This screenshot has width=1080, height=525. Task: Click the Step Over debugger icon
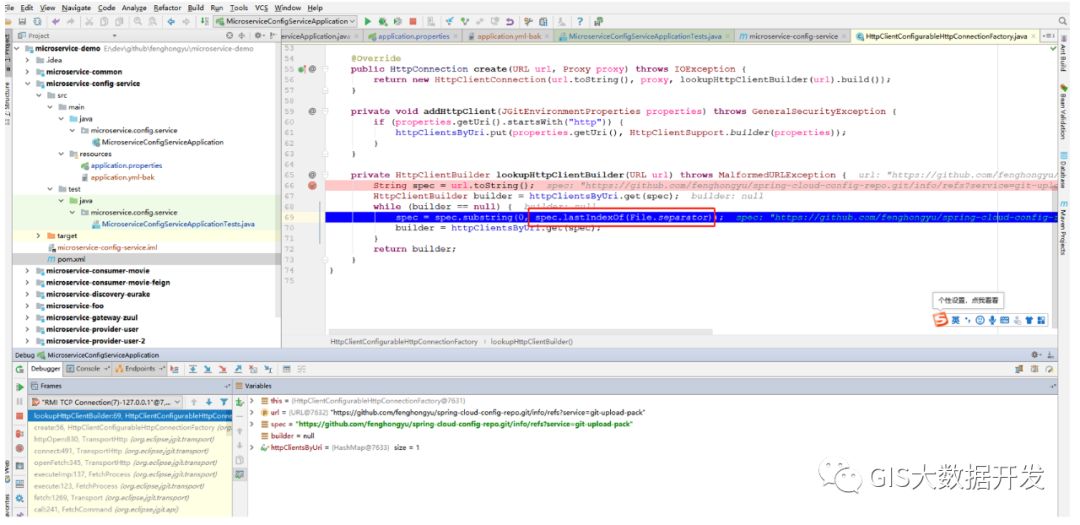point(193,369)
